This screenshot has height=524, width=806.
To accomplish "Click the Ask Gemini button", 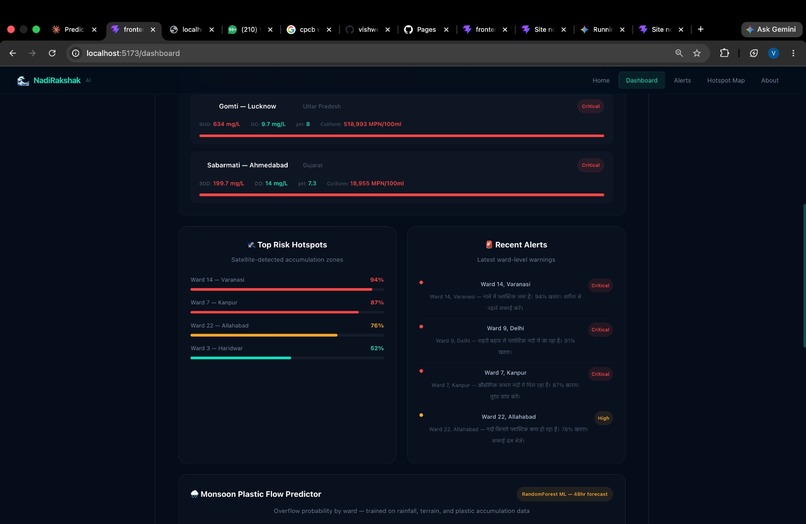I will pos(771,29).
